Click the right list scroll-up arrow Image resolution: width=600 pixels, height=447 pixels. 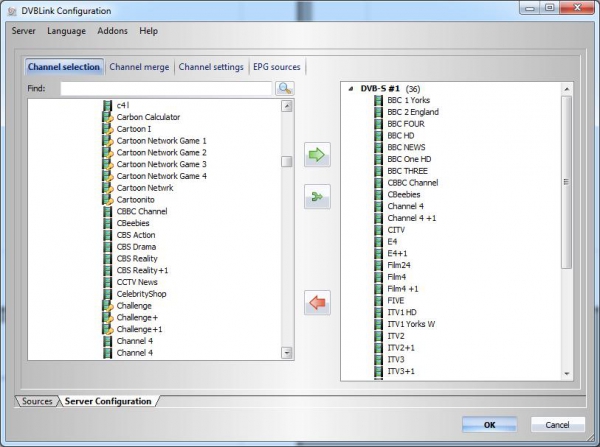(567, 89)
